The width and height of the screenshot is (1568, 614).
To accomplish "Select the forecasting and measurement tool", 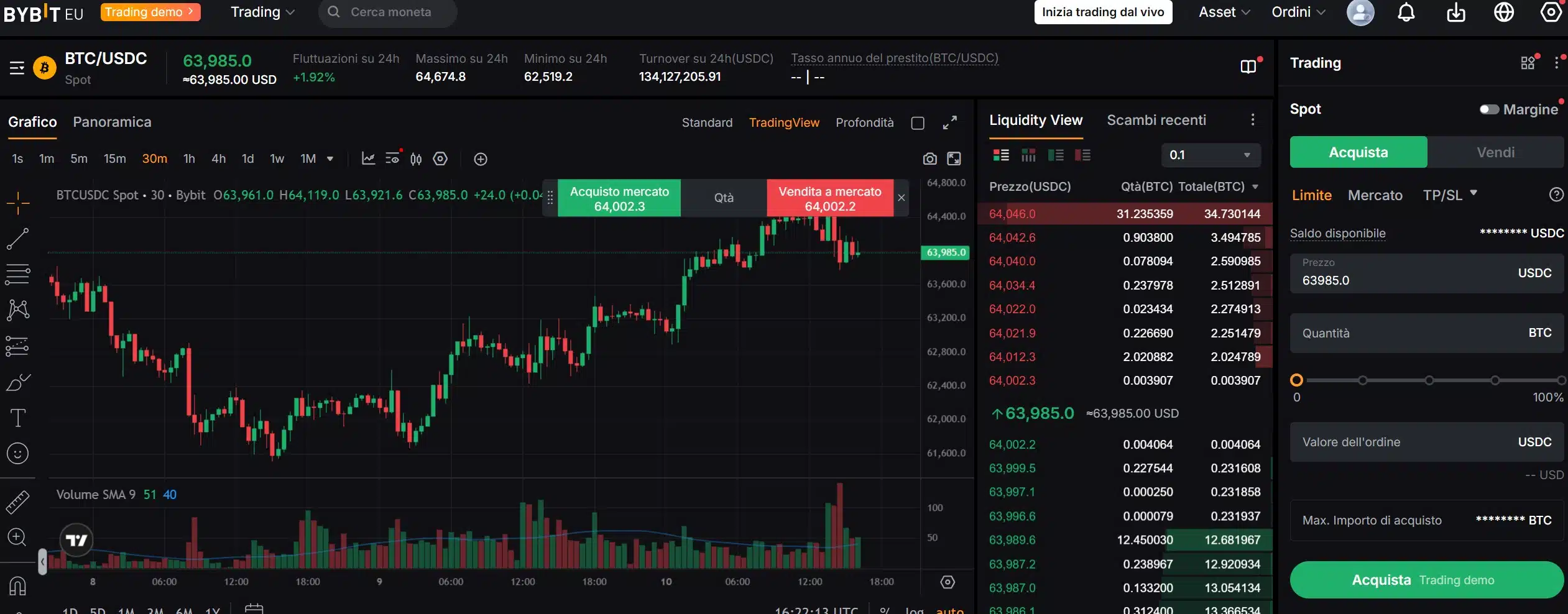I will pyautogui.click(x=17, y=346).
